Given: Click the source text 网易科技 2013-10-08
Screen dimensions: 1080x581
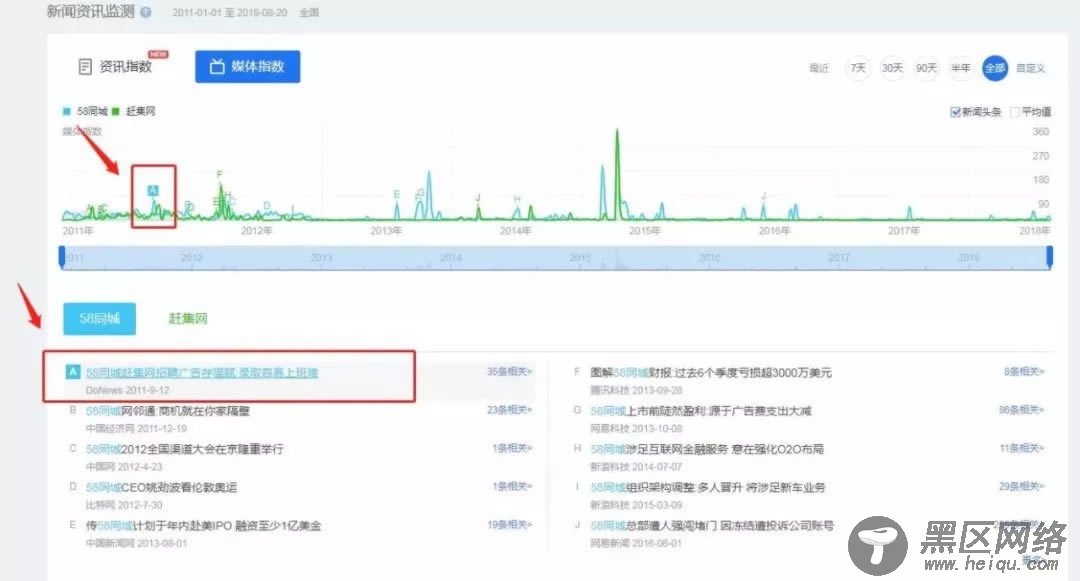Looking at the screenshot, I should [636, 428].
